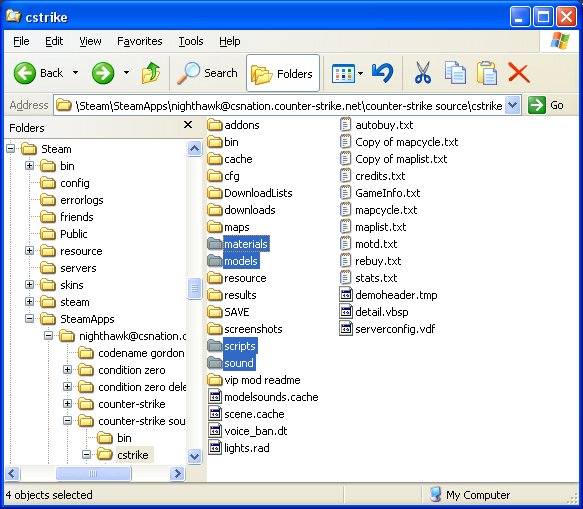Screen dimensions: 583x509
Task: Select the maps folder icon
Action: (215, 227)
